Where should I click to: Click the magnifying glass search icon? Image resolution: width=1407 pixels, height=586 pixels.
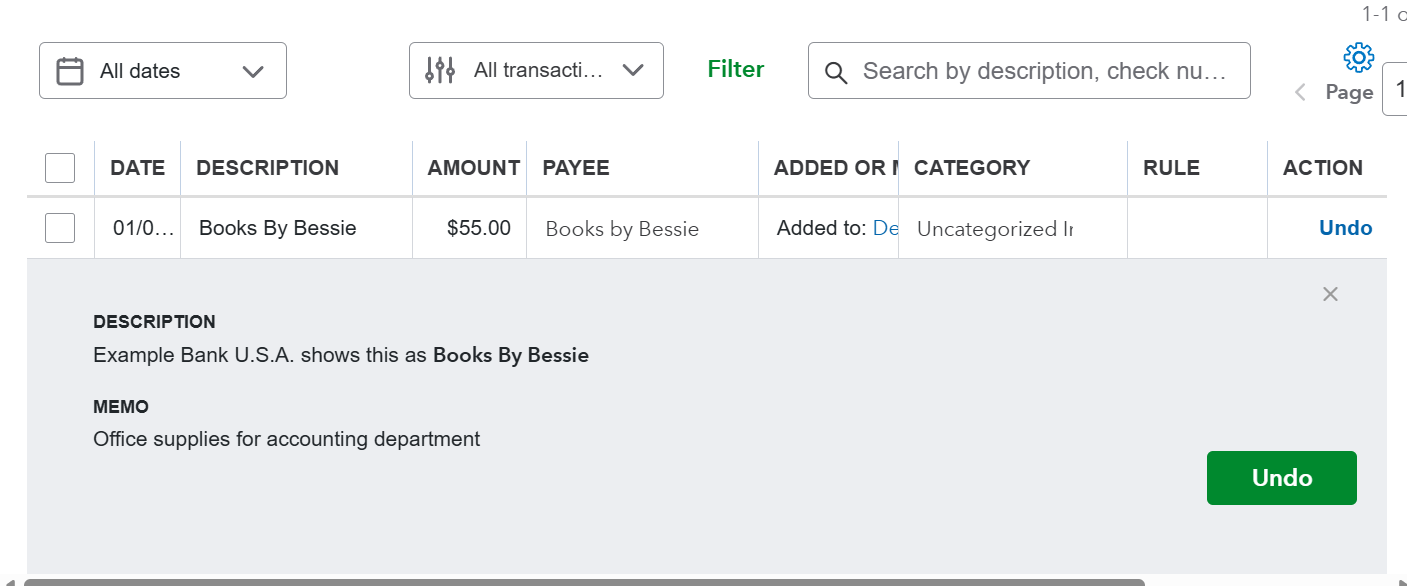click(x=836, y=72)
